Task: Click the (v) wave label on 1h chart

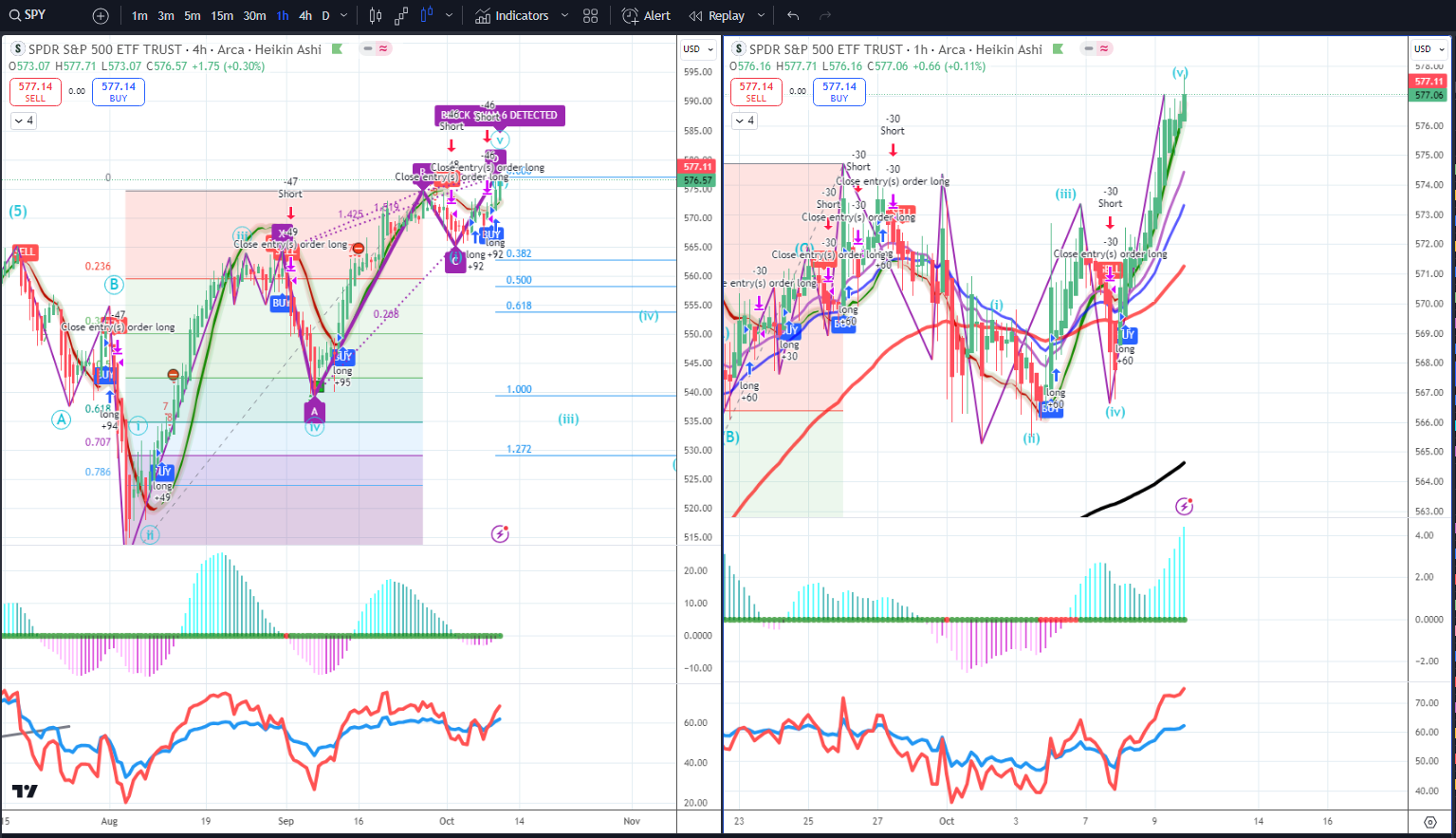Action: click(x=1179, y=72)
